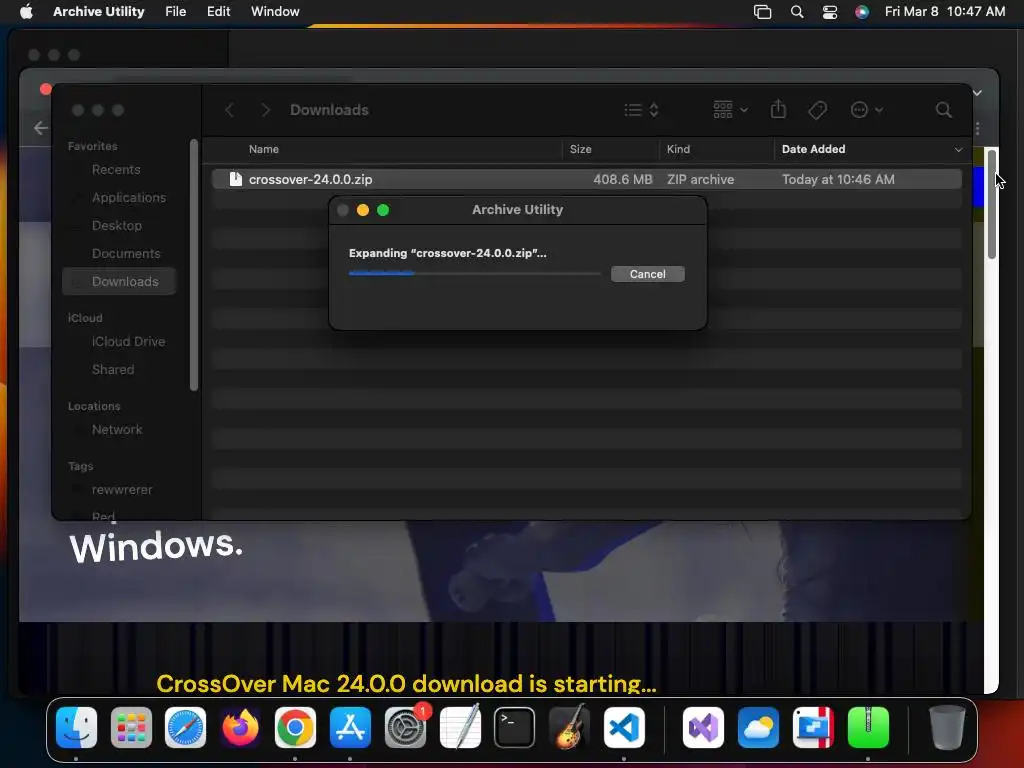Open the Finder action ellipsis menu
The height and width of the screenshot is (768, 1024).
(866, 110)
